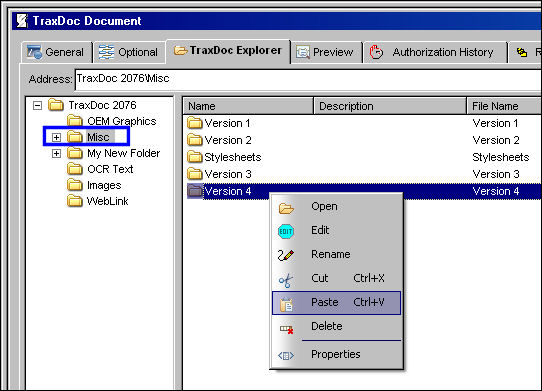Screen dimensions: 542x391
Task: Sort by the File Name column header
Action: 505,106
